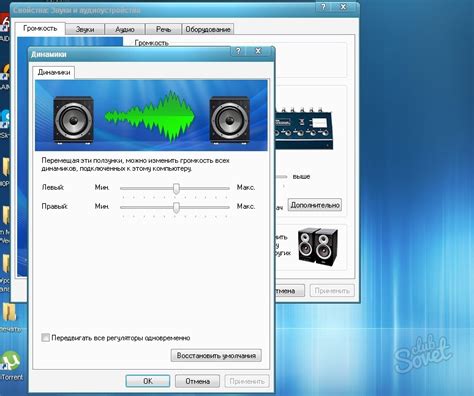The image size is (474, 396).
Task: Click the 'выше' label in background window
Action: [301, 176]
